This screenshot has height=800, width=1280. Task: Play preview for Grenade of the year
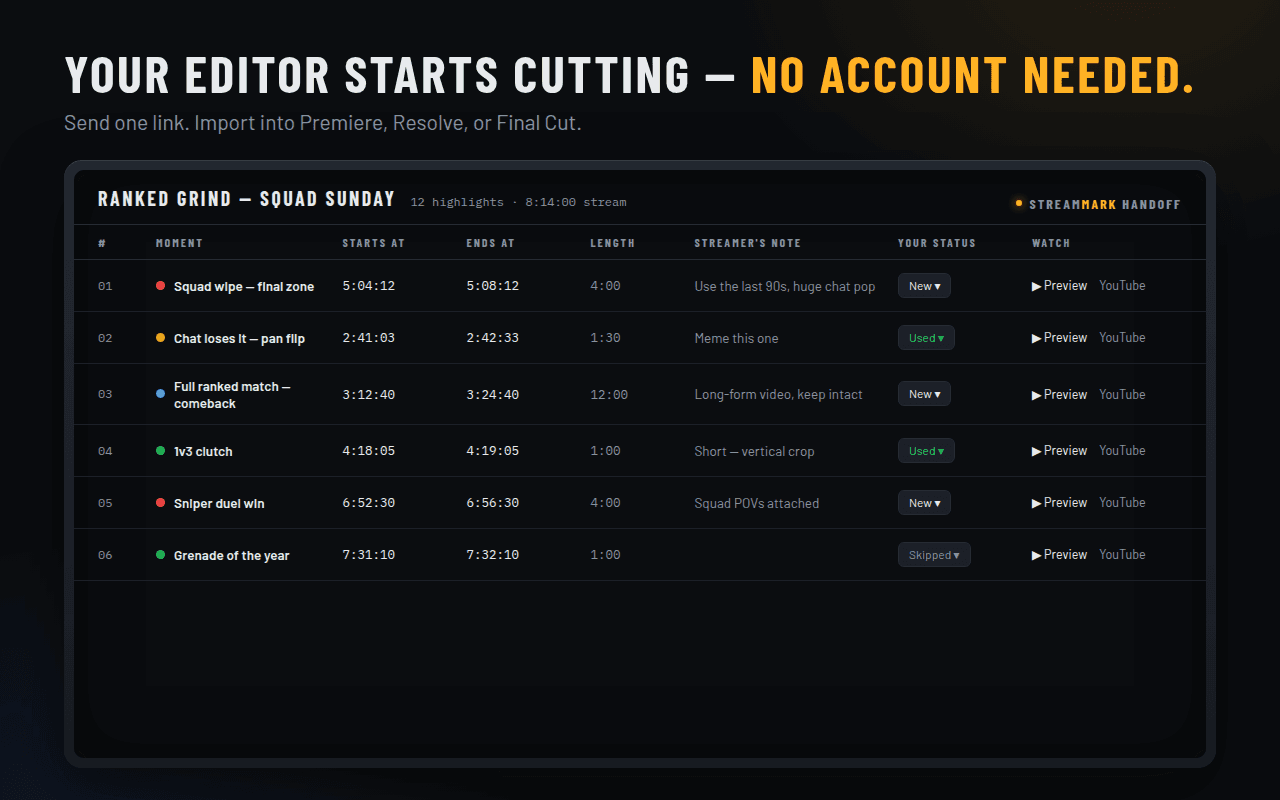(1059, 555)
